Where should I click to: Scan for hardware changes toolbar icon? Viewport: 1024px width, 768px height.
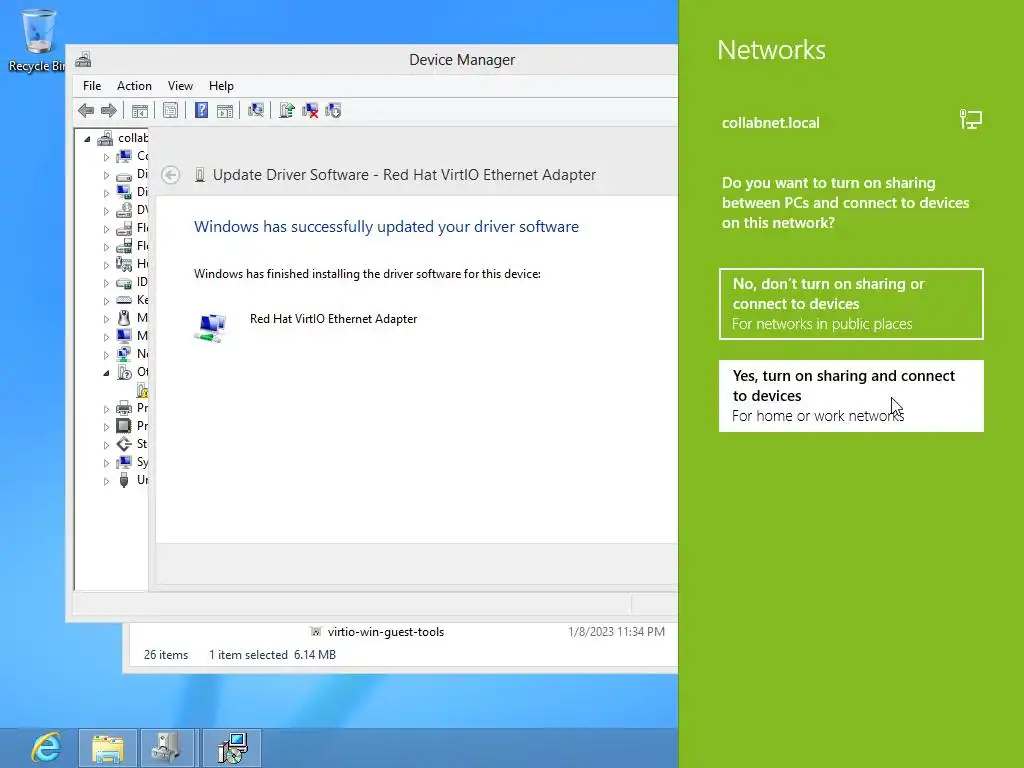point(256,110)
